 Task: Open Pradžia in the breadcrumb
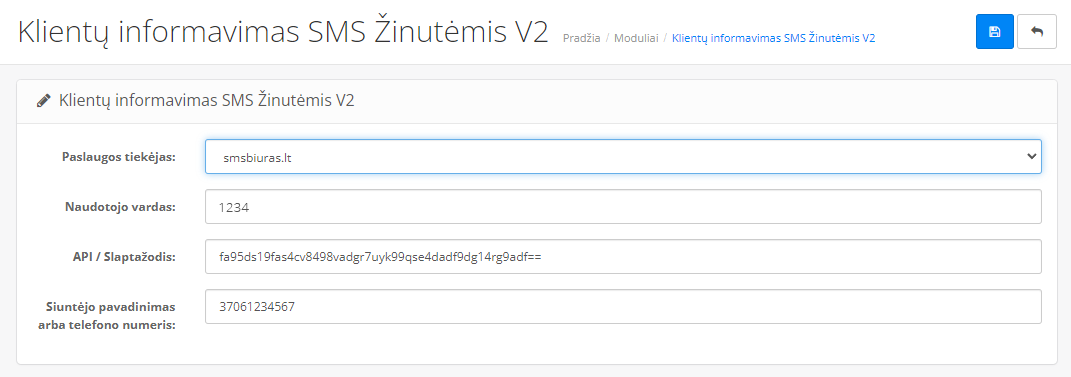pos(581,38)
